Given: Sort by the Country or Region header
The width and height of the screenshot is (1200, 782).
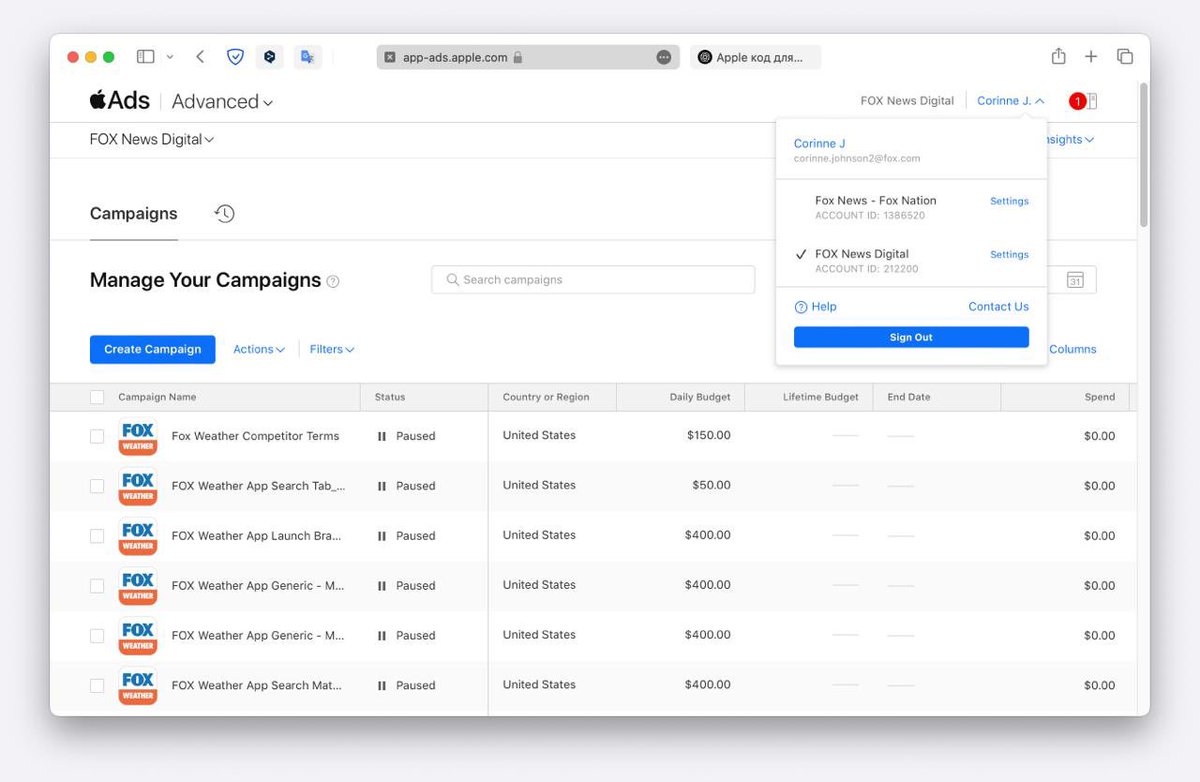Looking at the screenshot, I should (x=546, y=397).
